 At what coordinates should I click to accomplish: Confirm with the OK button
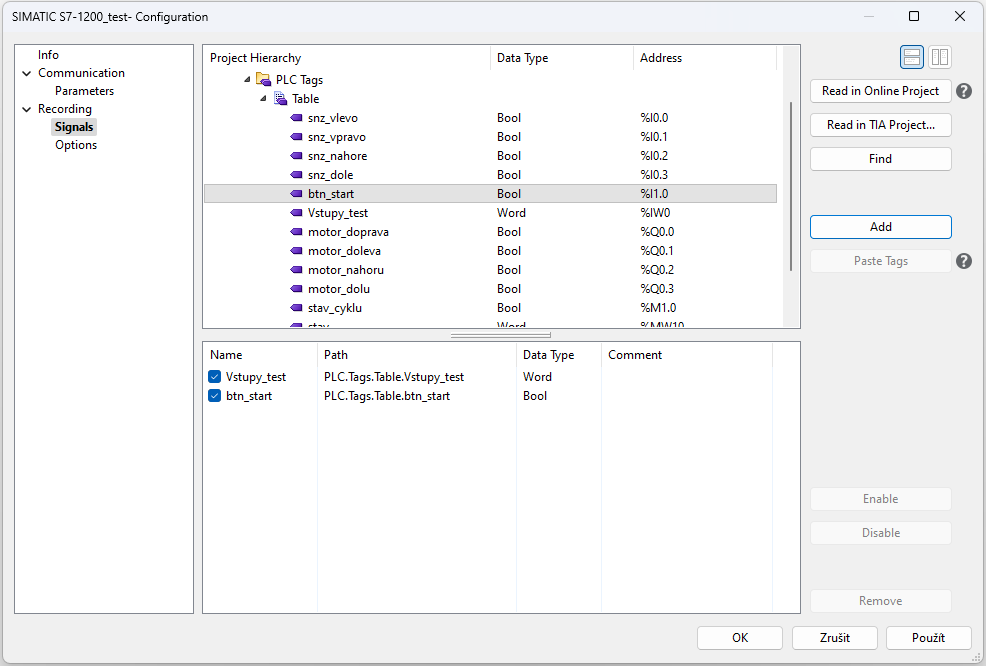(x=740, y=638)
